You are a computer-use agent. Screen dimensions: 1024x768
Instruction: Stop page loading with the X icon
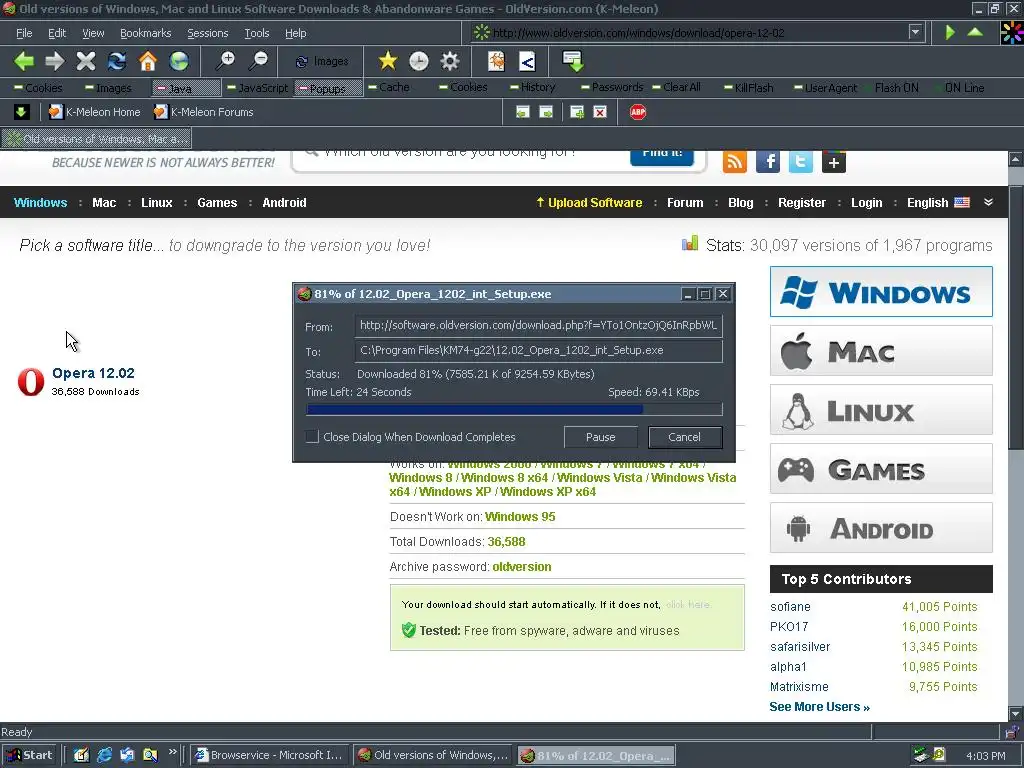[86, 61]
